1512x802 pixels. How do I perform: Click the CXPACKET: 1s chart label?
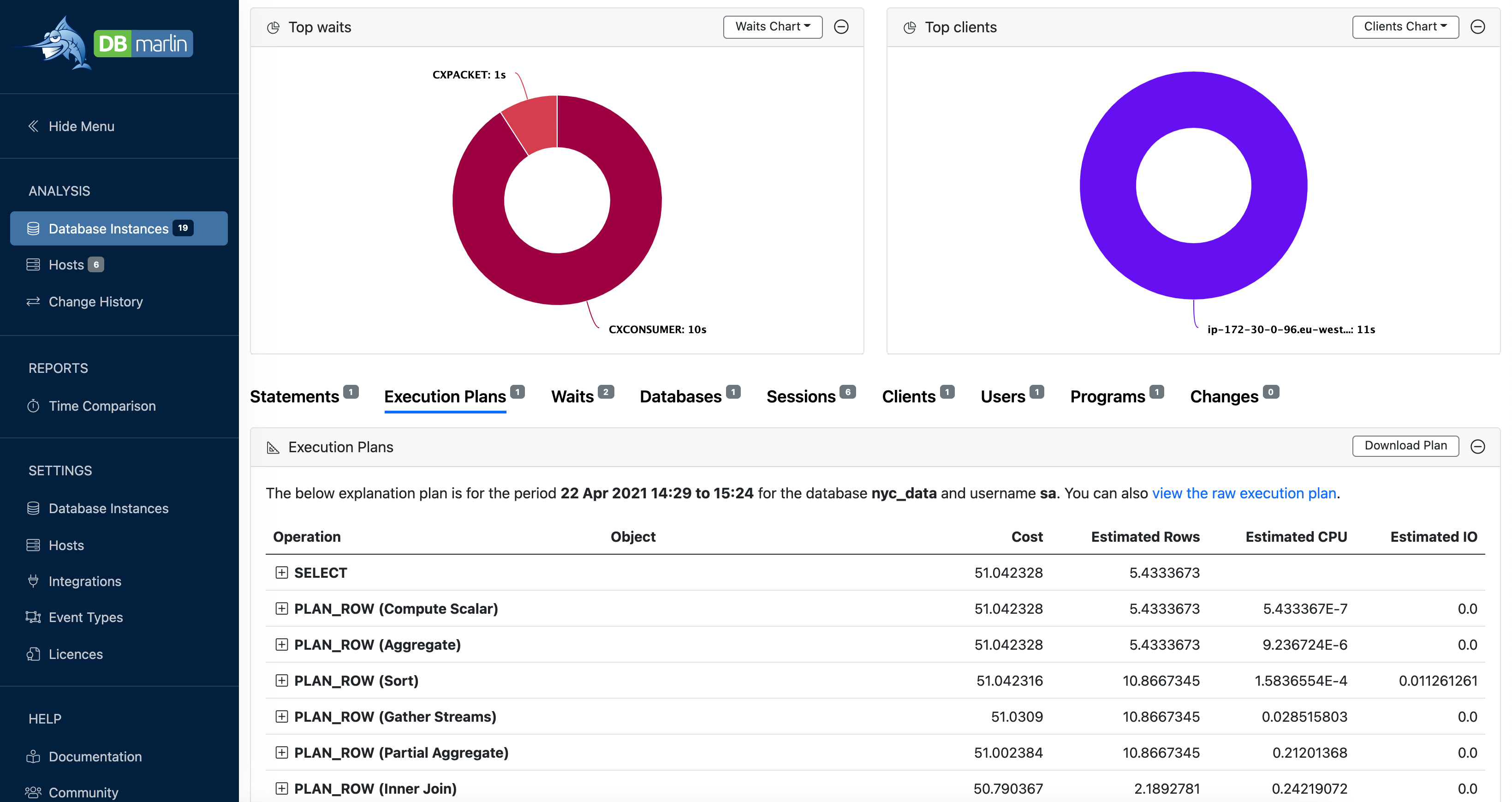[469, 75]
